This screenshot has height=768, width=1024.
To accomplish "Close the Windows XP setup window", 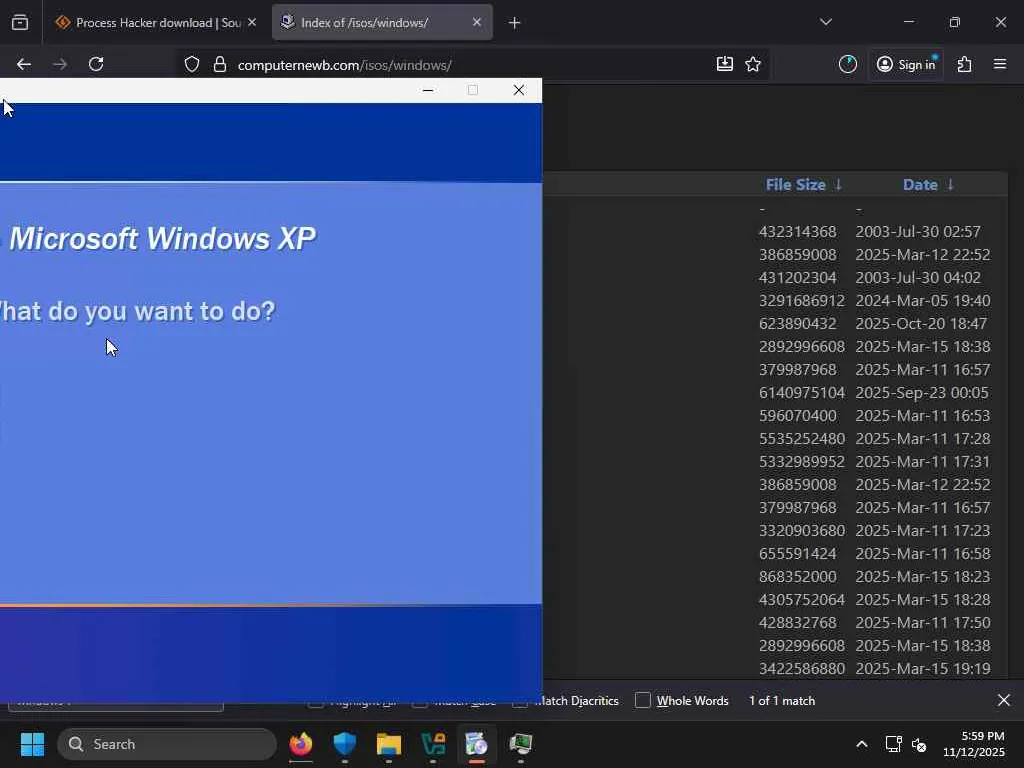I will [519, 90].
